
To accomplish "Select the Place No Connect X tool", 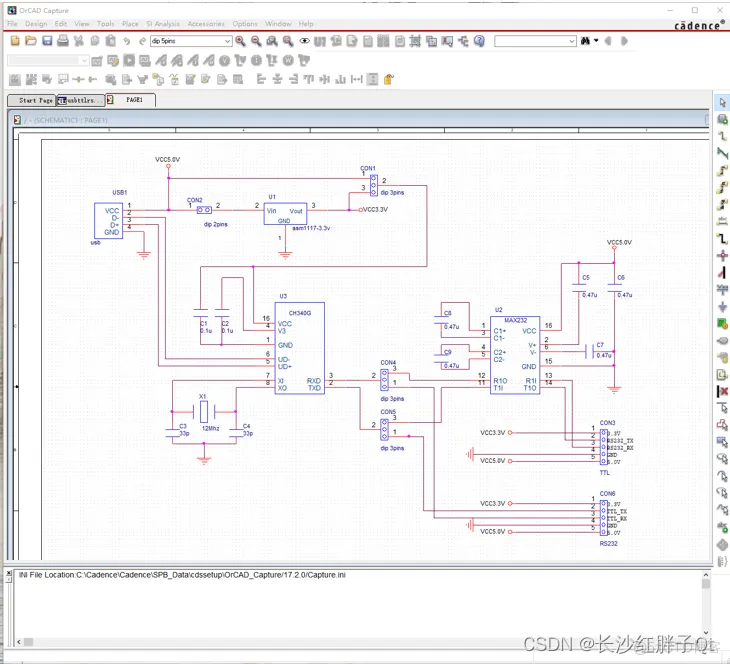I will click(722, 392).
